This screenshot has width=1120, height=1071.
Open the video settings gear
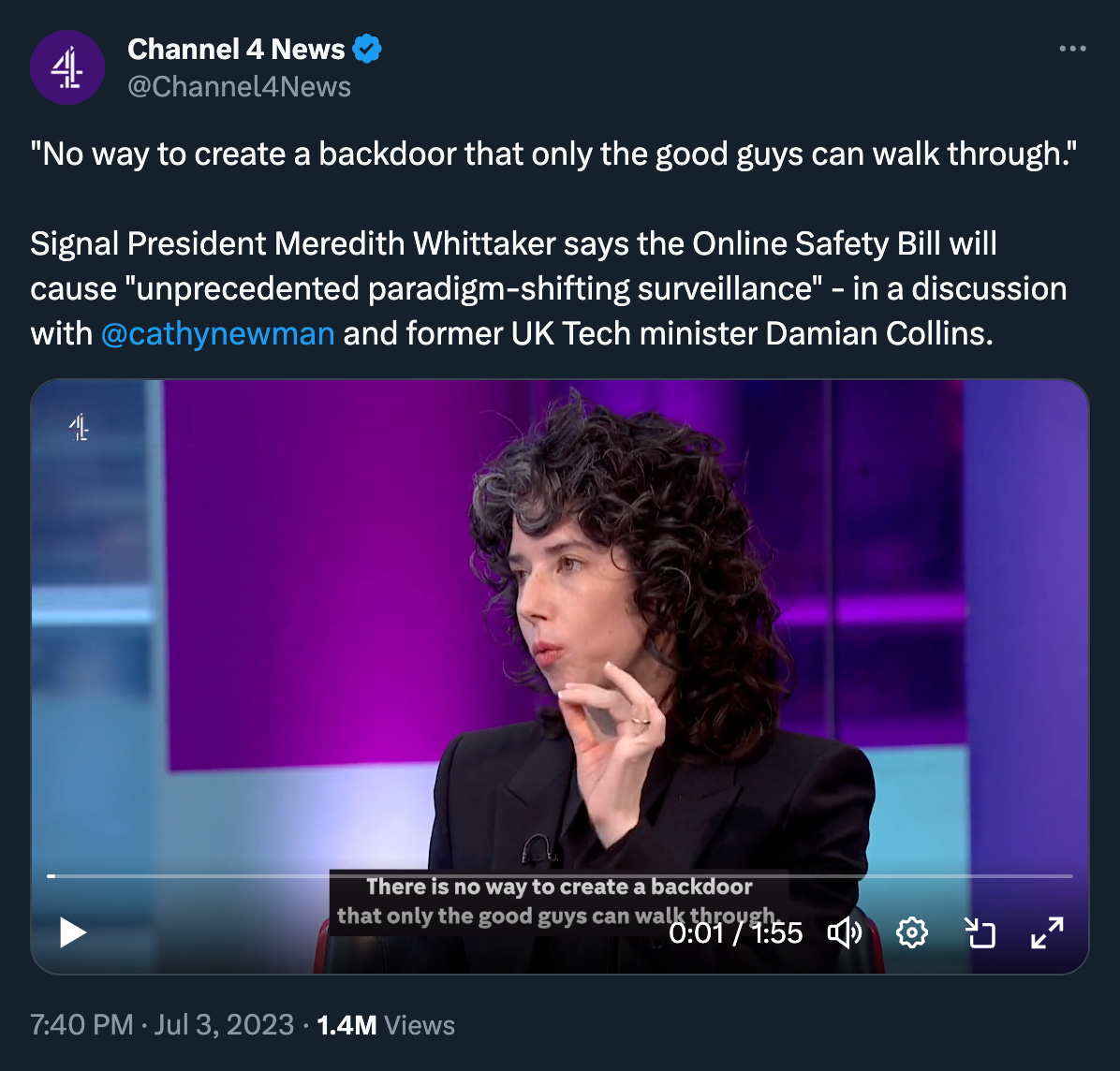912,932
